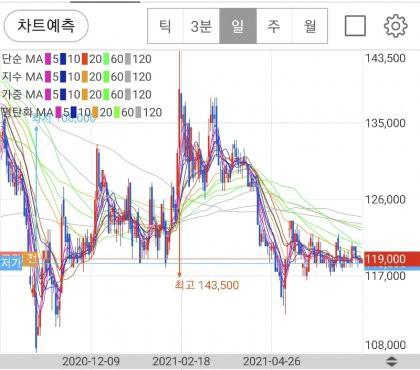This screenshot has width=420, height=370.
Task: Click the 2021-04-26 date label
Action: click(272, 361)
